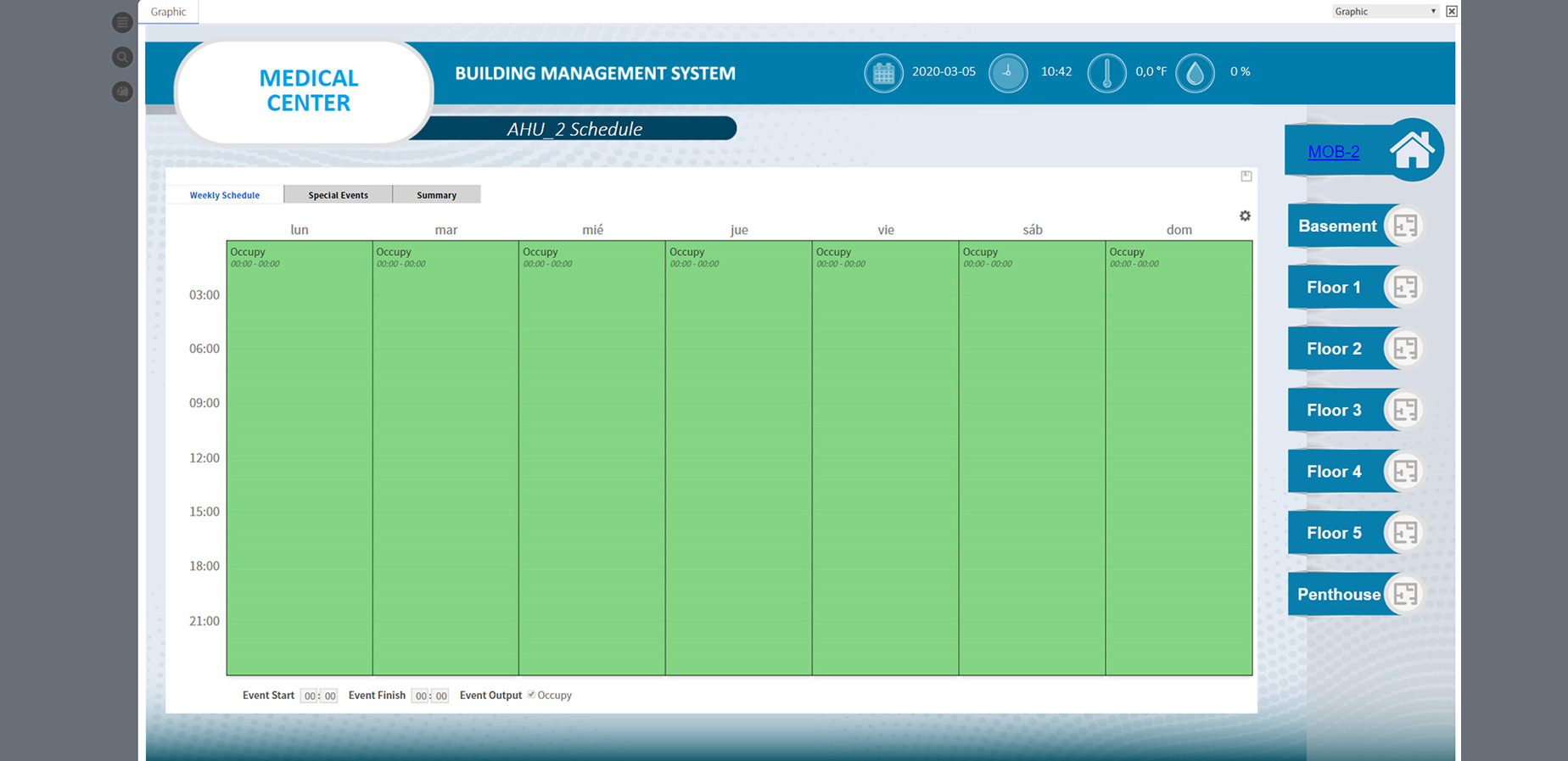Image resolution: width=1568 pixels, height=761 pixels.
Task: Select Friday (vie) Occupy event block
Action: click(886, 458)
